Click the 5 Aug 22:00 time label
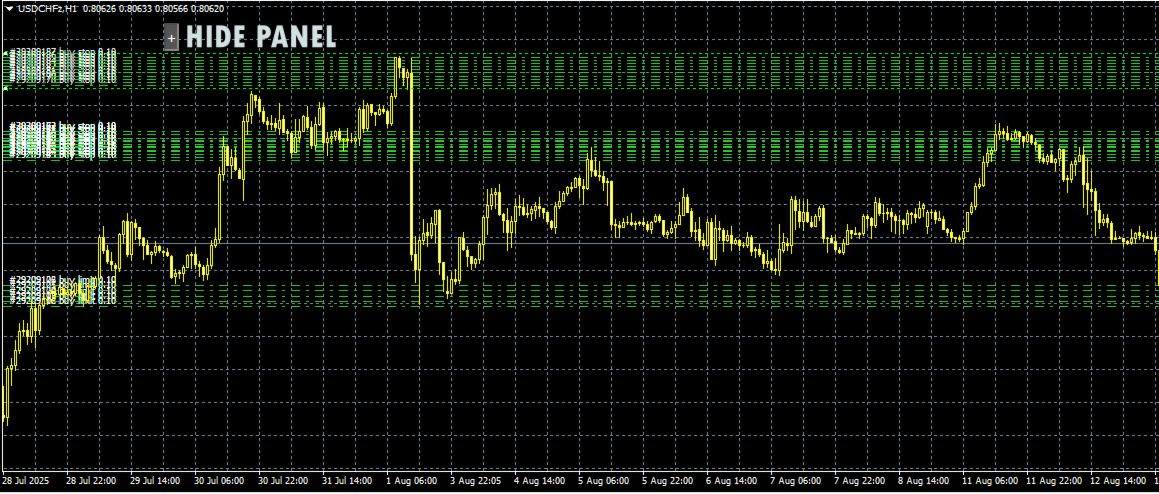The image size is (1159, 494). pyautogui.click(x=667, y=481)
